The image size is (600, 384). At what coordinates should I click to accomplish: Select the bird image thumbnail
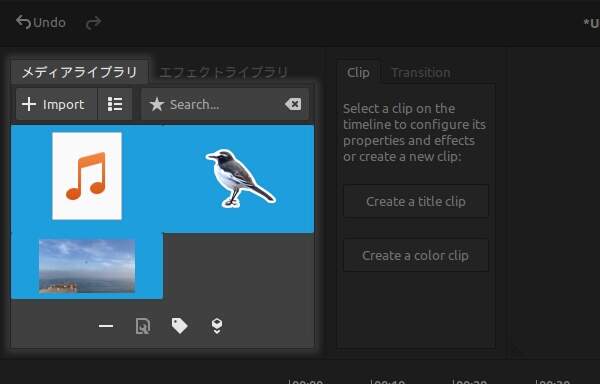240,178
